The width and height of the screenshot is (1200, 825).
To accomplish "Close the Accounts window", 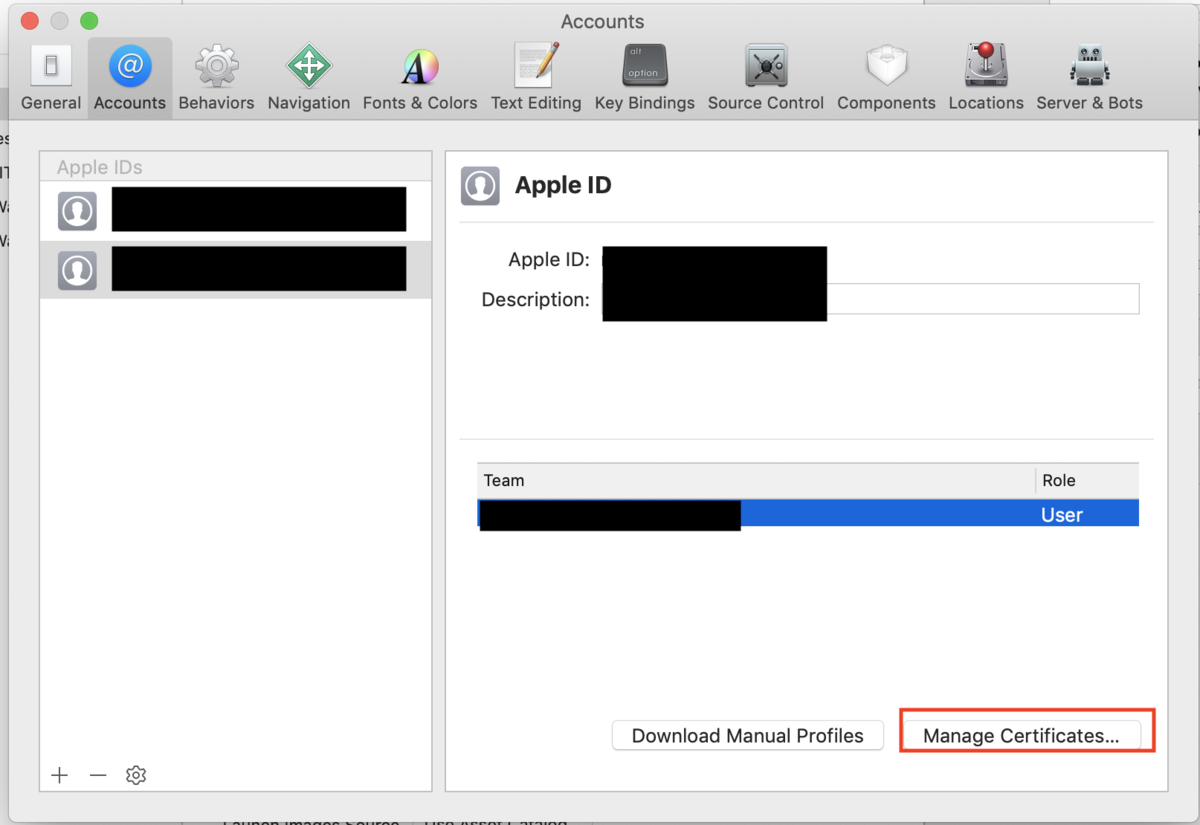I will (x=29, y=21).
